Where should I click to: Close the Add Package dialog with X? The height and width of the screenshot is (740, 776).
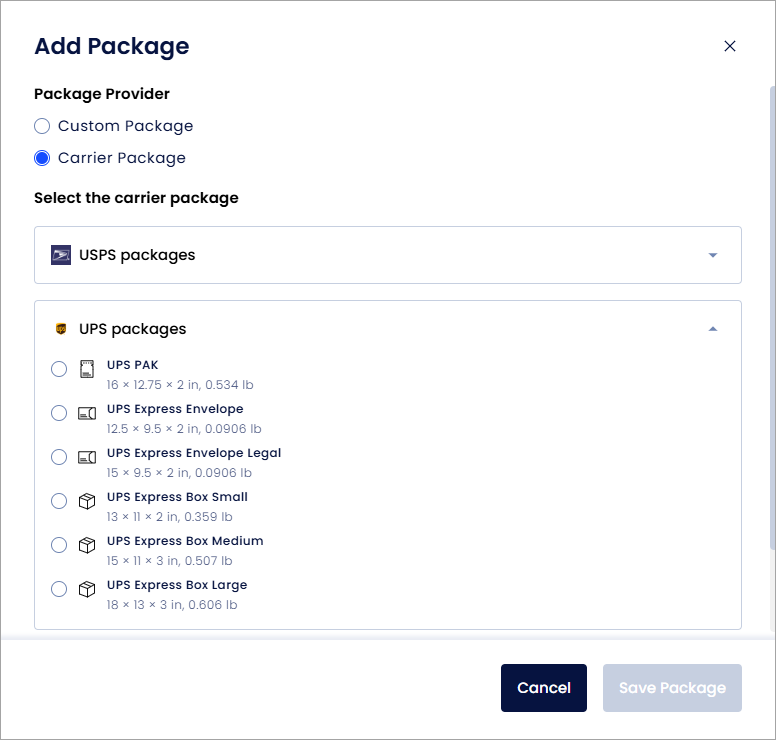(x=729, y=46)
